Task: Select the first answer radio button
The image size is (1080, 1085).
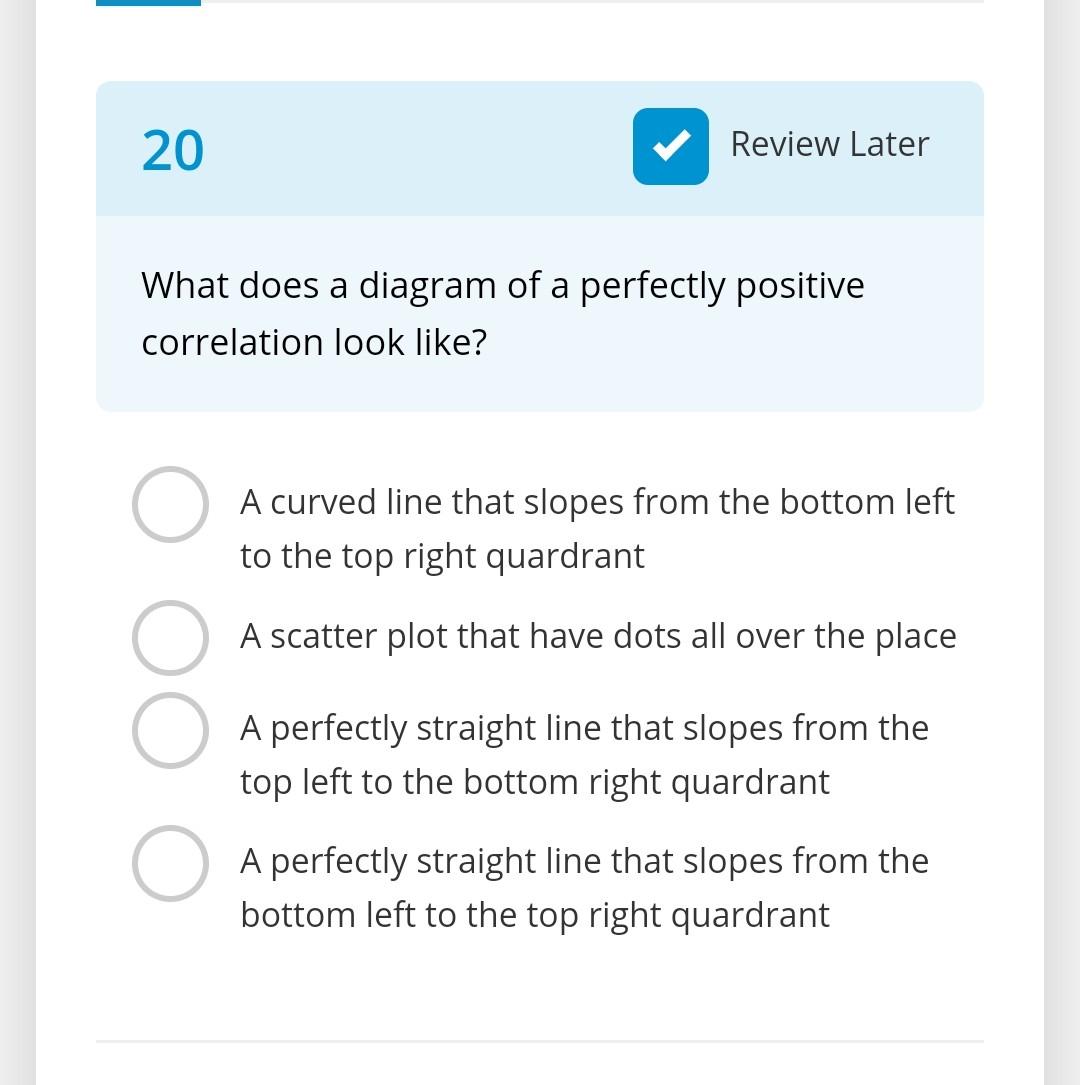Action: 170,504
